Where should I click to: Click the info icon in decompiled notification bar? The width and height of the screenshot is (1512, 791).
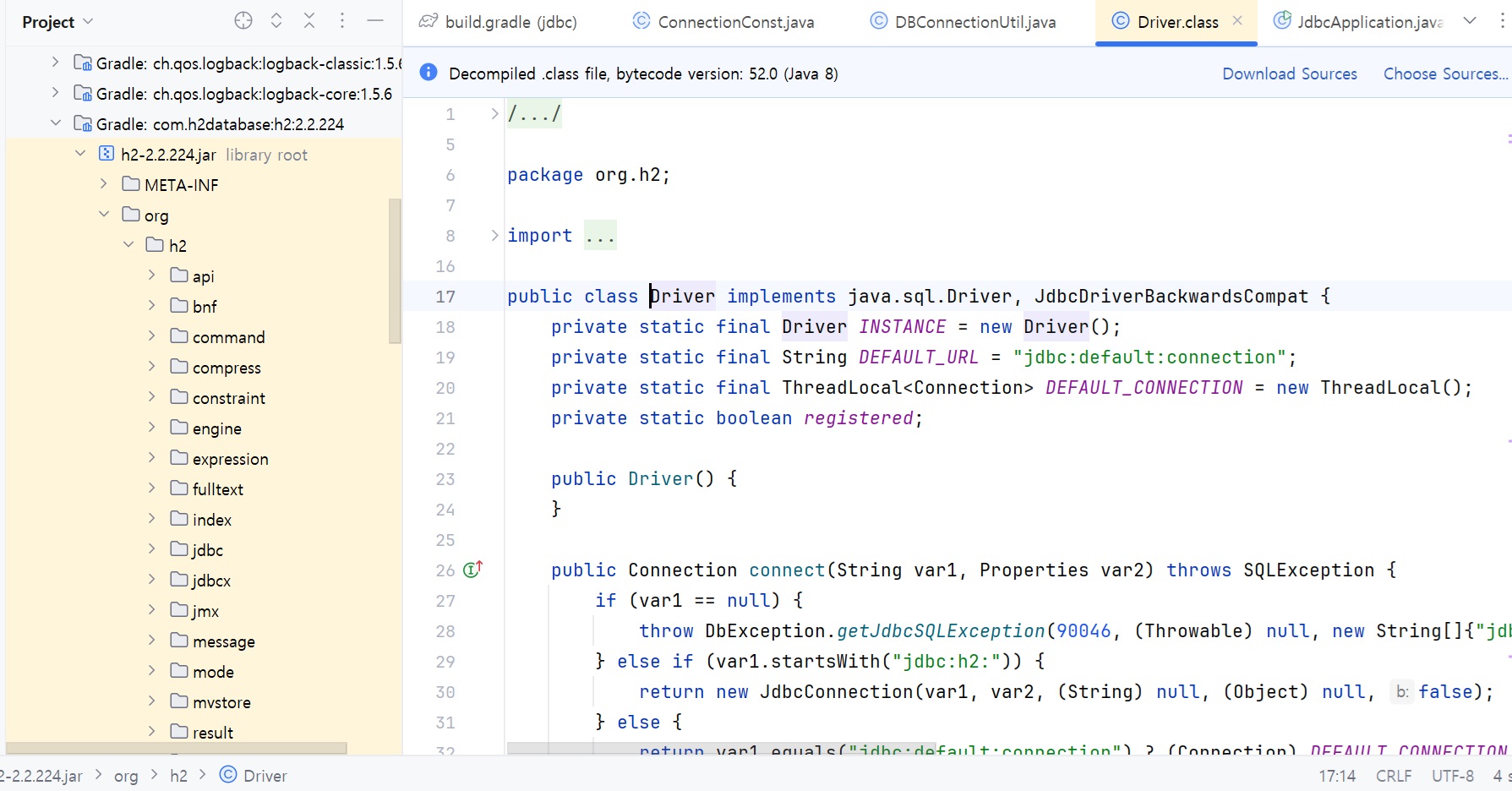428,73
